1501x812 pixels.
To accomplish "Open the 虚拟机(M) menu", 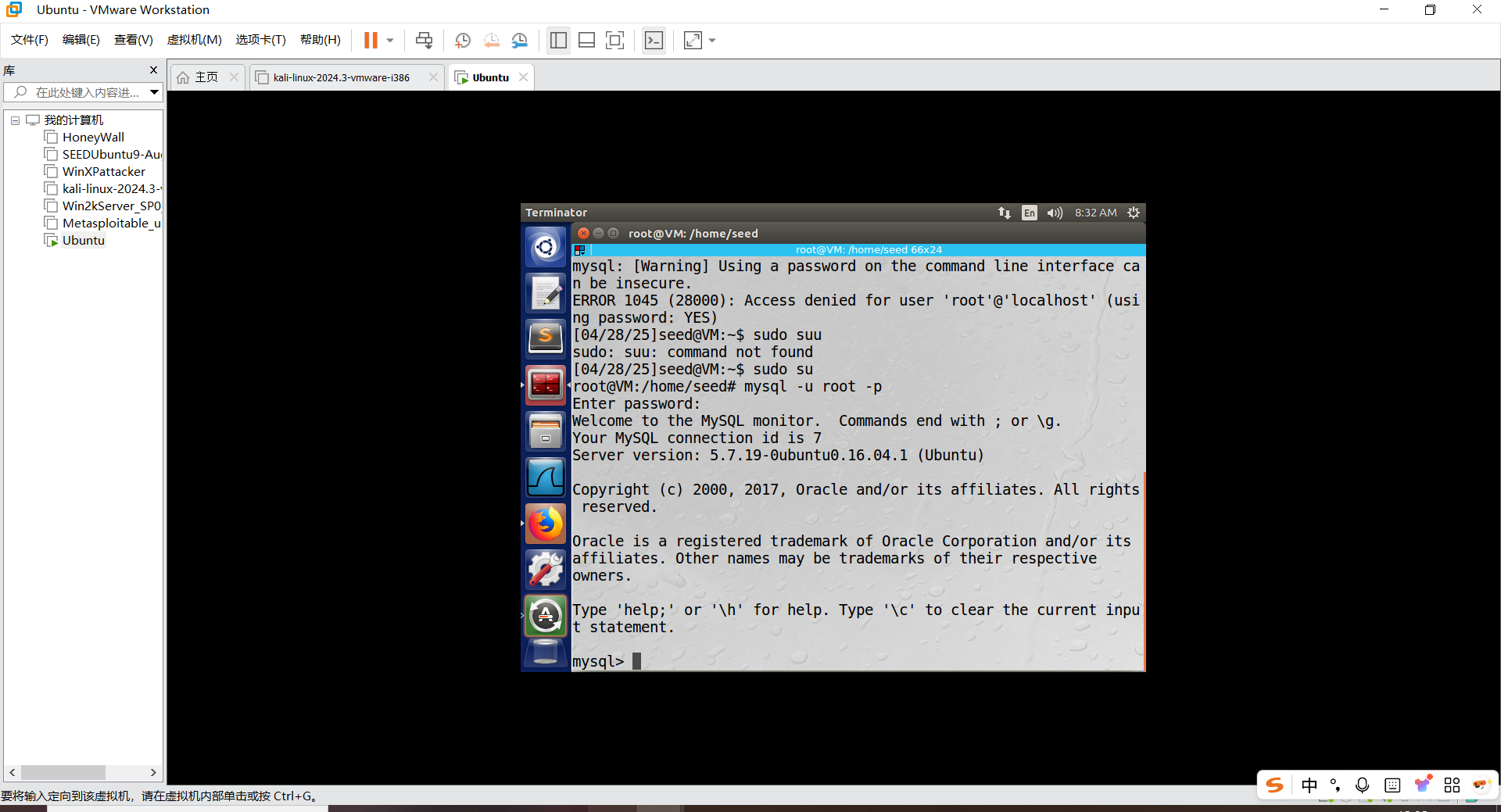I will [195, 40].
